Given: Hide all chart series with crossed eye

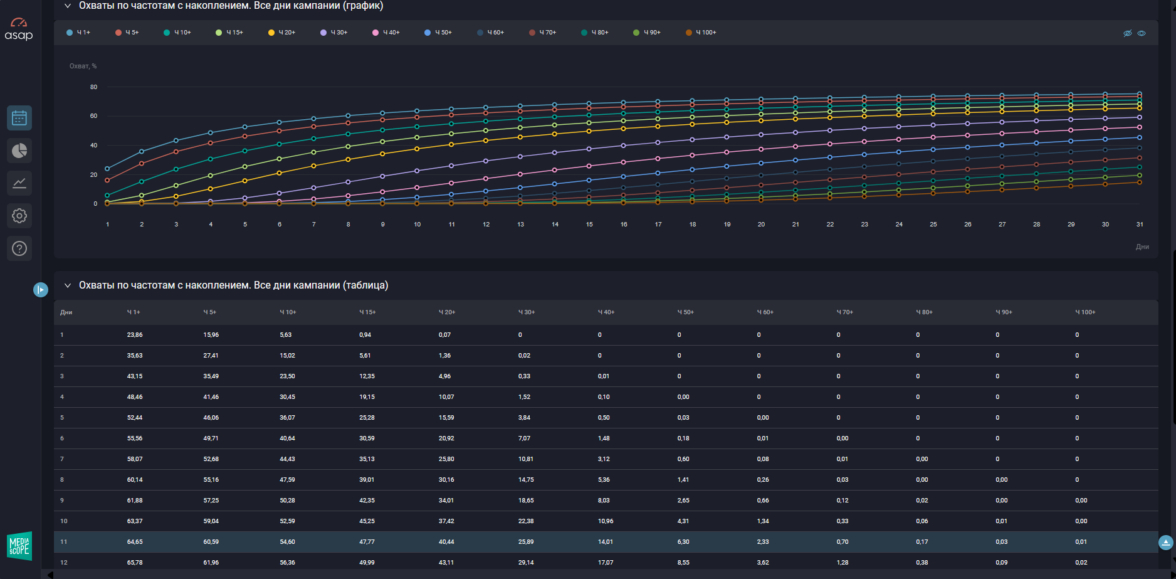Looking at the screenshot, I should point(1128,33).
